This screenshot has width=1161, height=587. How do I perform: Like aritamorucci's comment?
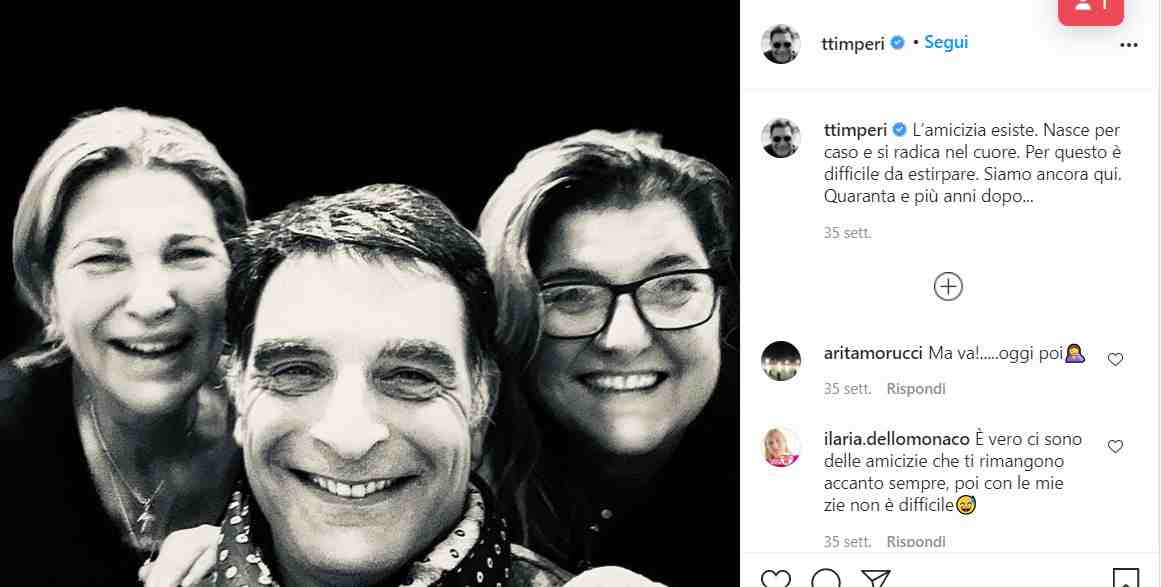click(x=1115, y=360)
